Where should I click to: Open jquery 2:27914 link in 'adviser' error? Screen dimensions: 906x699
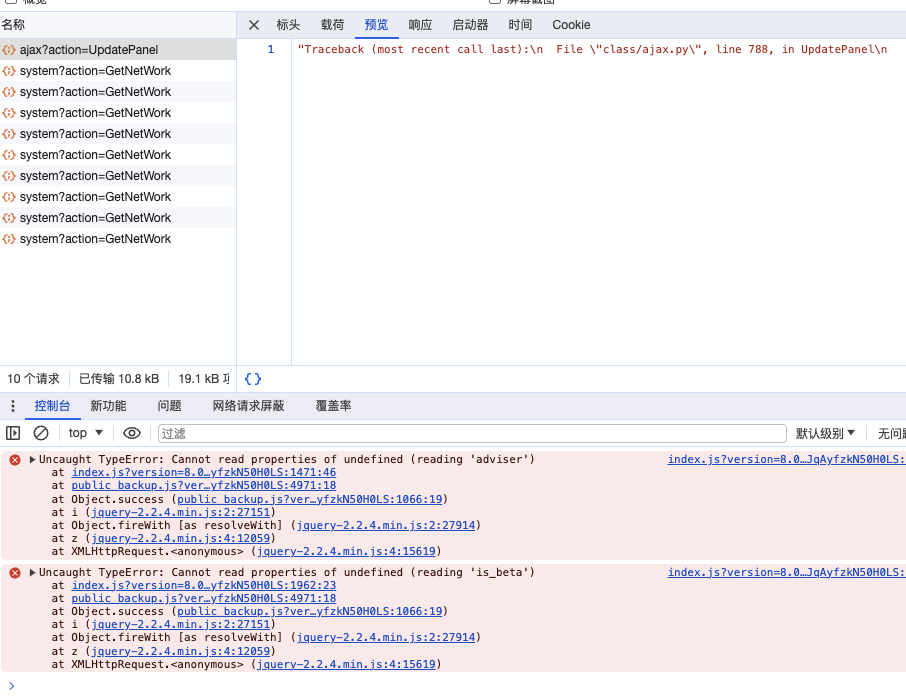[385, 525]
